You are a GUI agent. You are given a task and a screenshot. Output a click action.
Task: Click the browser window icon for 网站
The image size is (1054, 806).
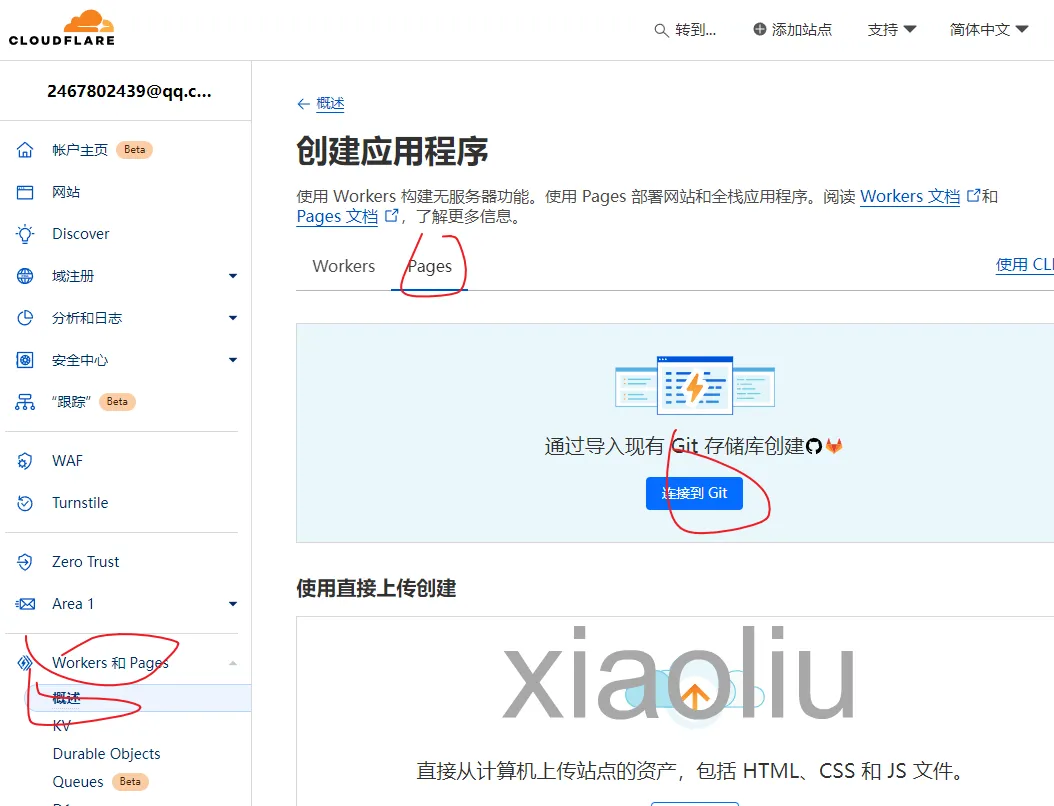pyautogui.click(x=25, y=192)
